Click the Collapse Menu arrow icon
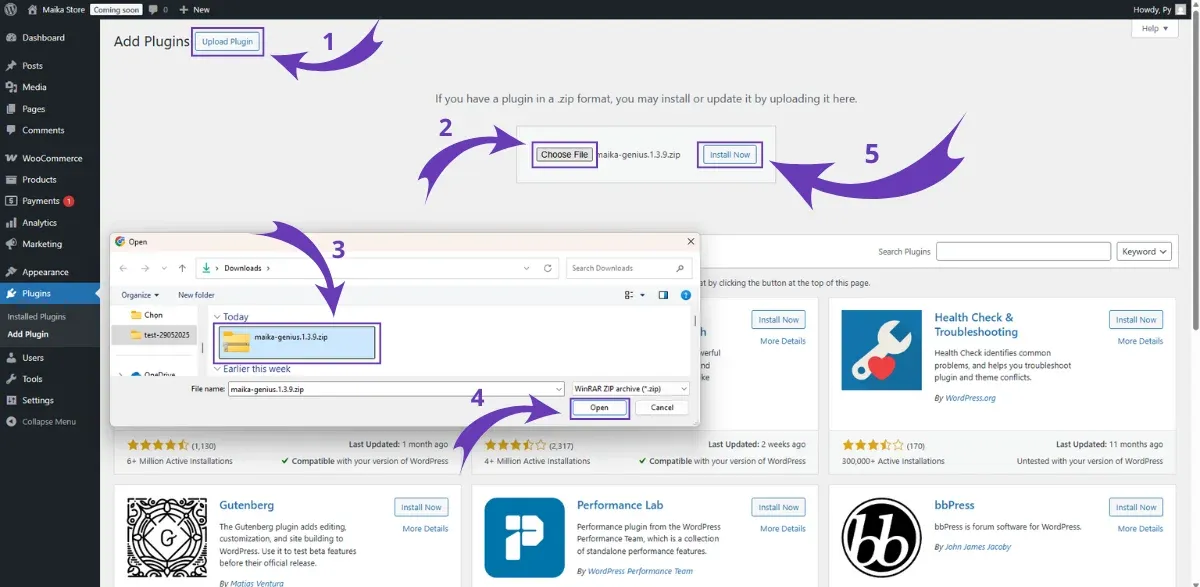Image resolution: width=1200 pixels, height=587 pixels. (11, 422)
